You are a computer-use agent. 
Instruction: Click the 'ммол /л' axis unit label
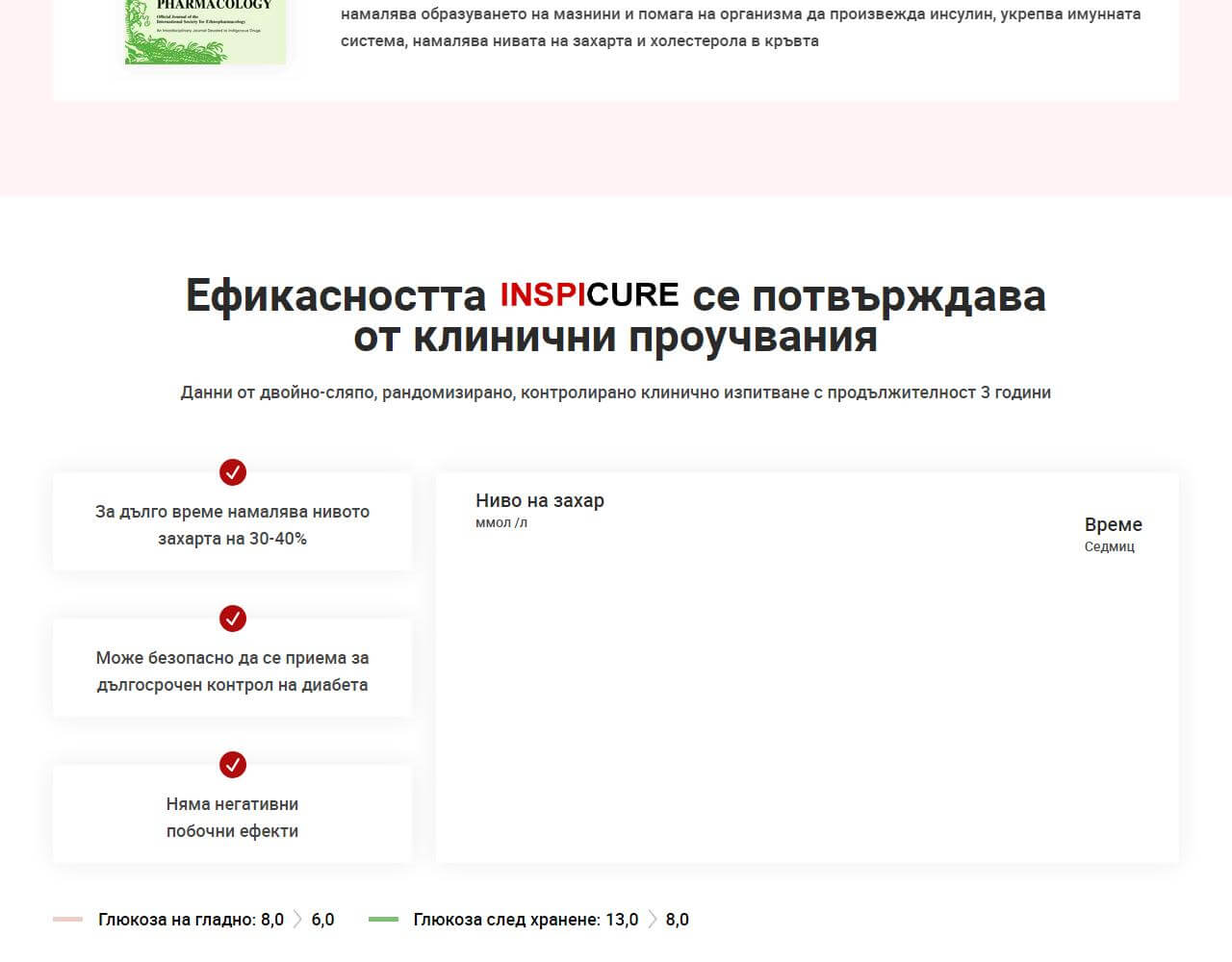click(x=501, y=523)
